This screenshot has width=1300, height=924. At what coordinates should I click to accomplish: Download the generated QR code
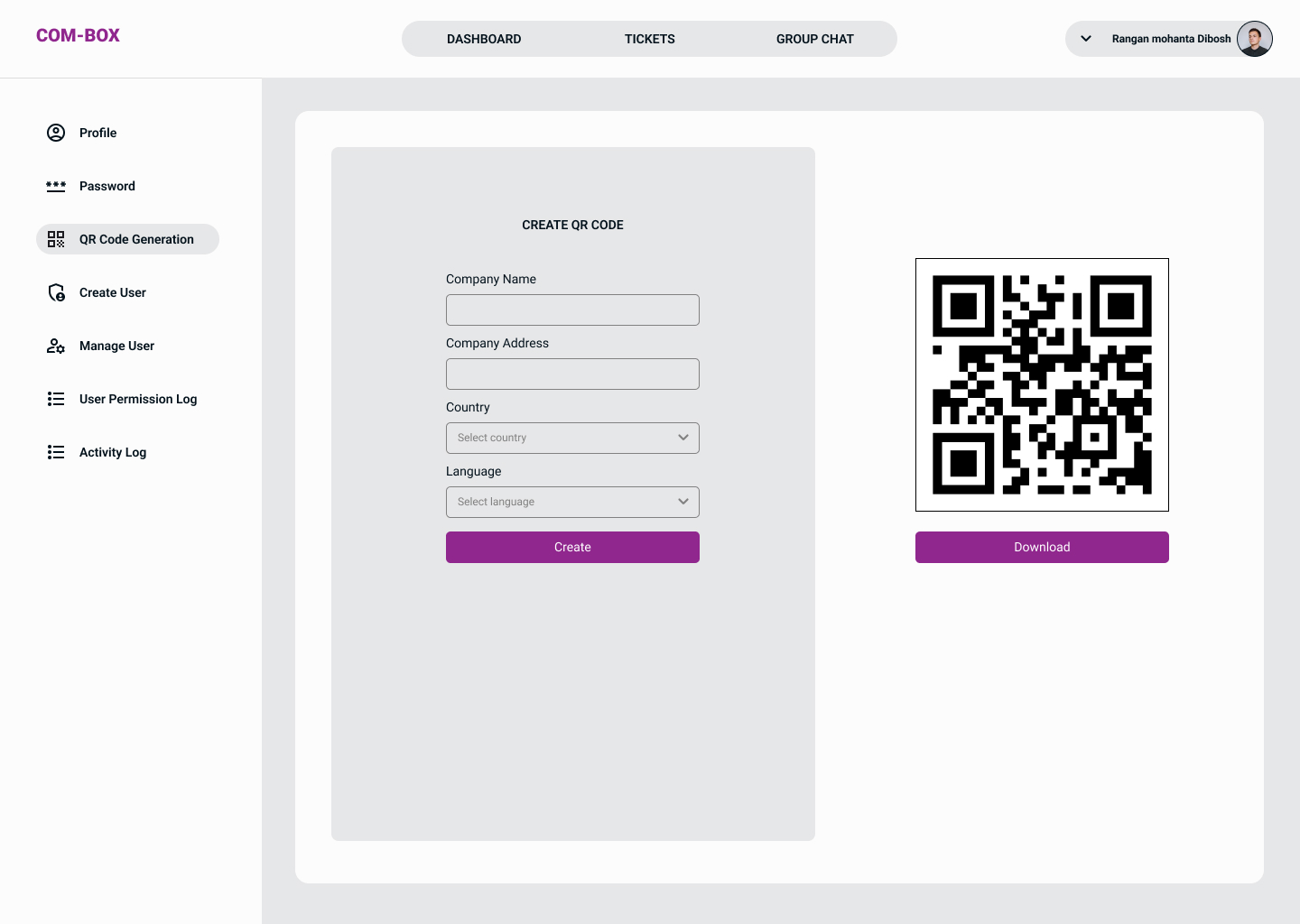(1042, 547)
